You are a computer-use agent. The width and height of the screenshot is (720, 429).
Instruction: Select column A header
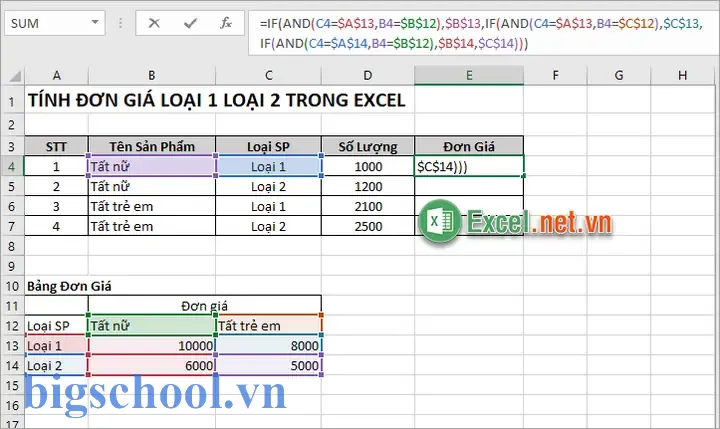tap(56, 75)
